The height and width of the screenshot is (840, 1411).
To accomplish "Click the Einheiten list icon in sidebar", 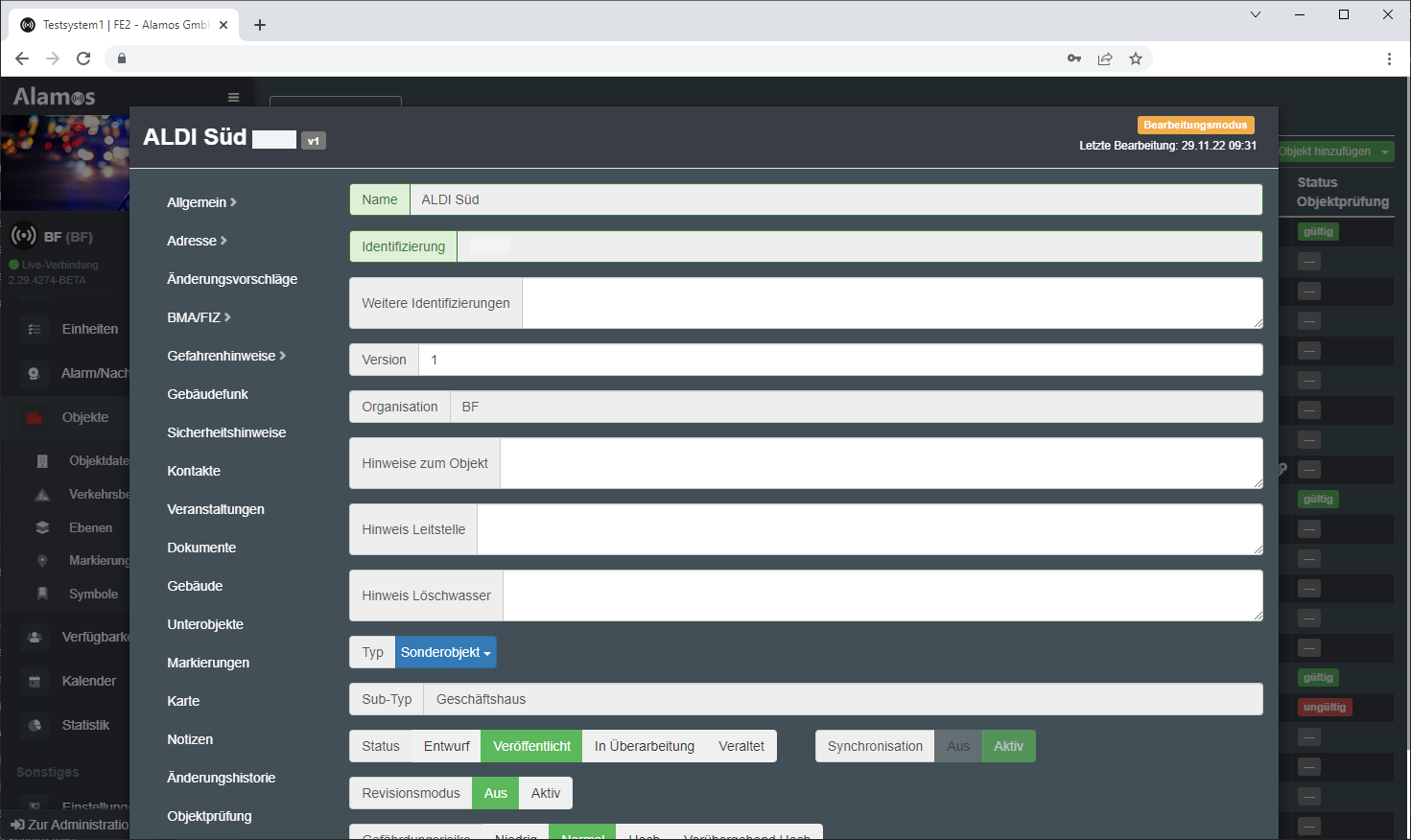I will tap(35, 329).
